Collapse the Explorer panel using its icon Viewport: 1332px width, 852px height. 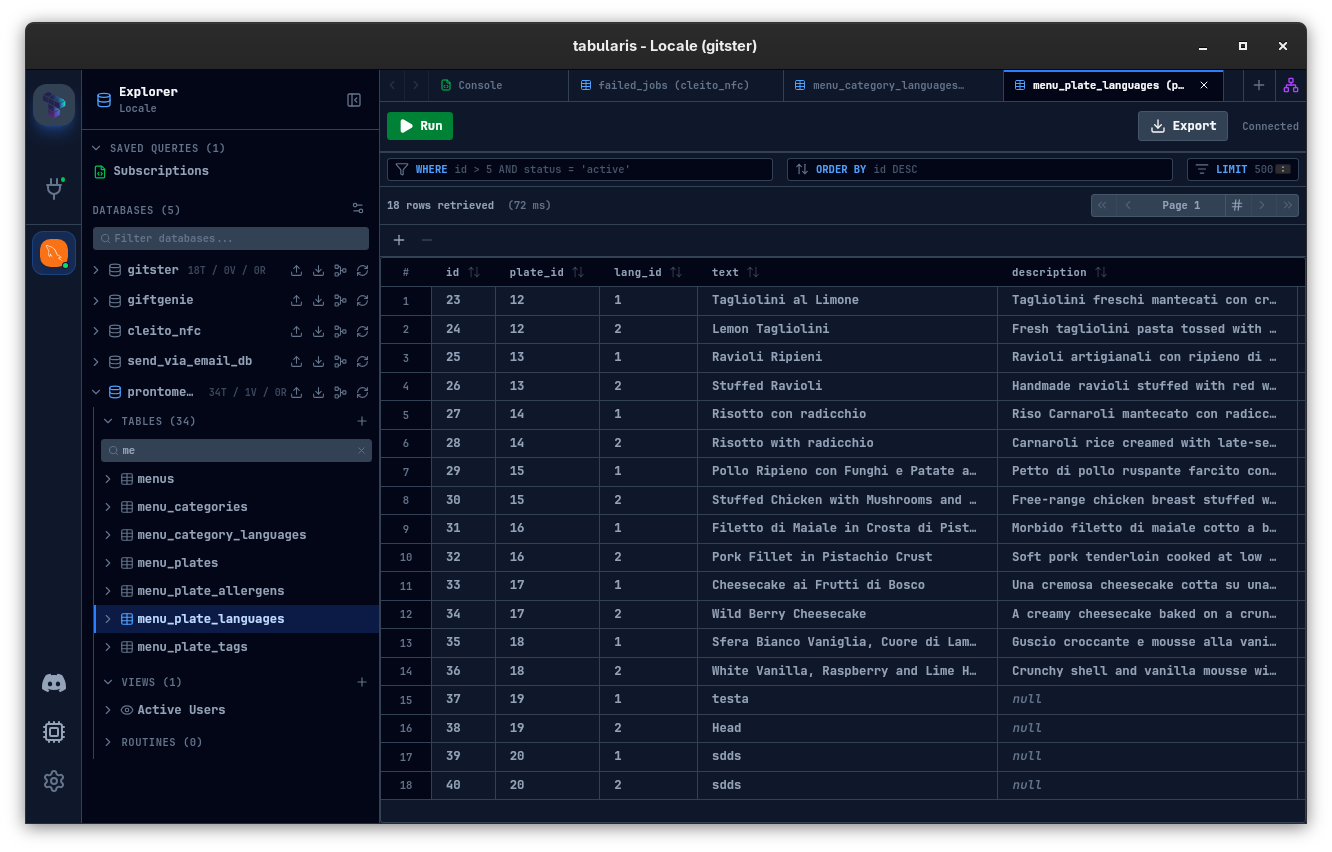tap(353, 100)
